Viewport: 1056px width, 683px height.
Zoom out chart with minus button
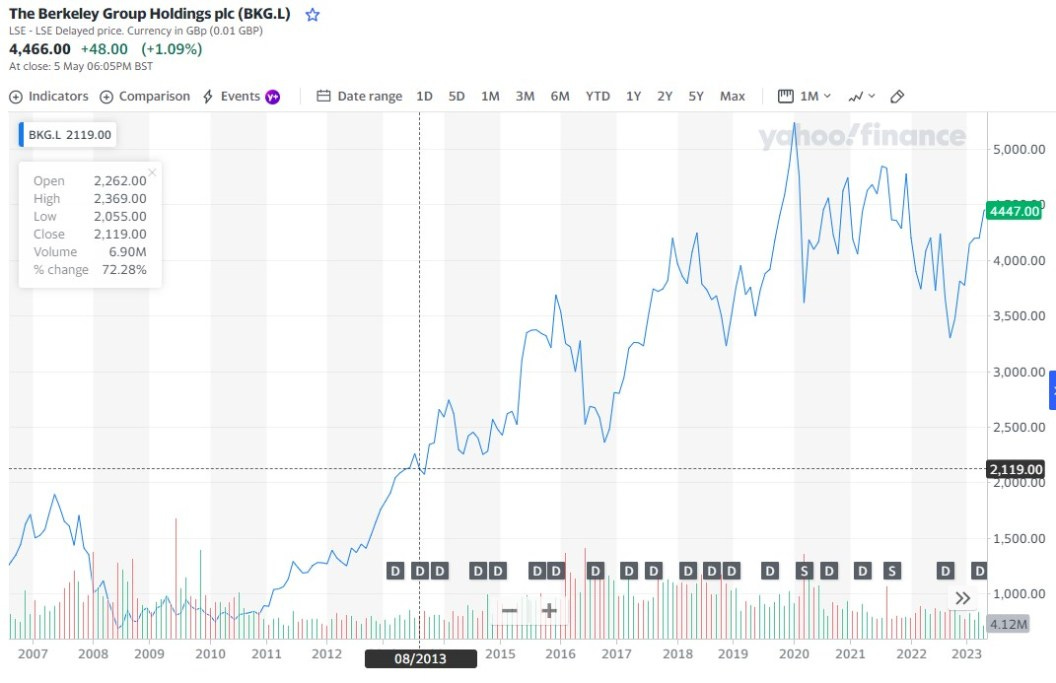pos(510,611)
